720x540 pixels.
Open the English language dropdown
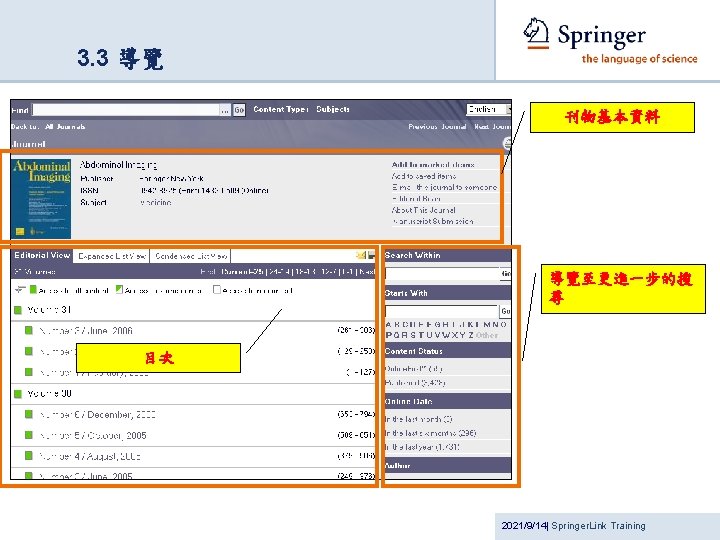pos(489,109)
